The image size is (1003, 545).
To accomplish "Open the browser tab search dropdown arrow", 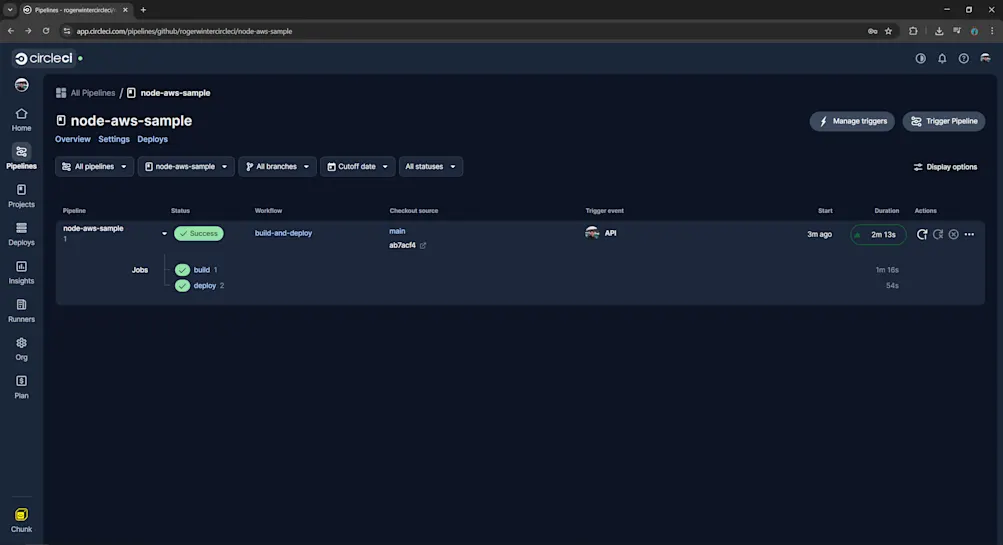I will 10,10.
